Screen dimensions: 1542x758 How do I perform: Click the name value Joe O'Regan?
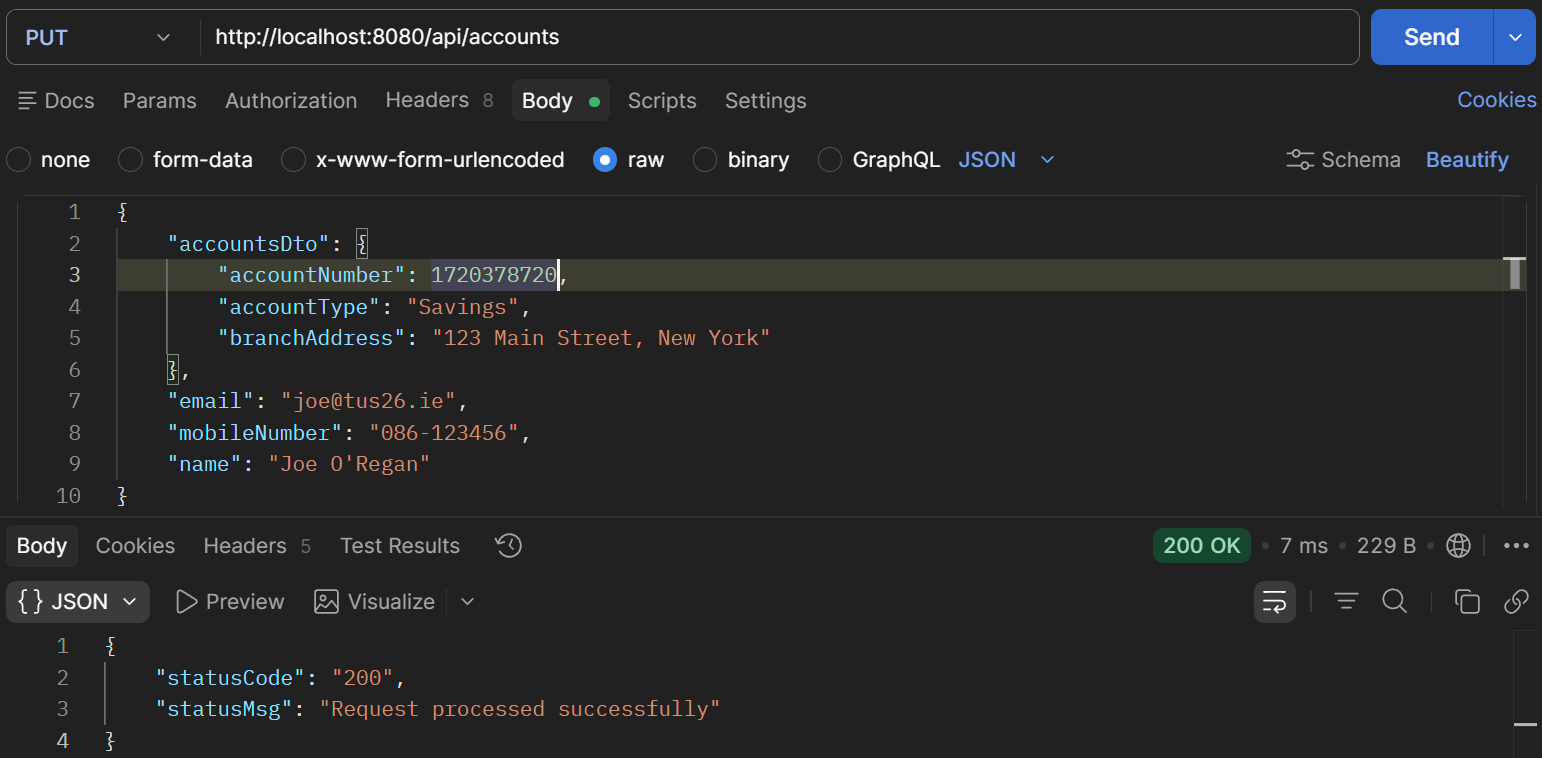(349, 464)
